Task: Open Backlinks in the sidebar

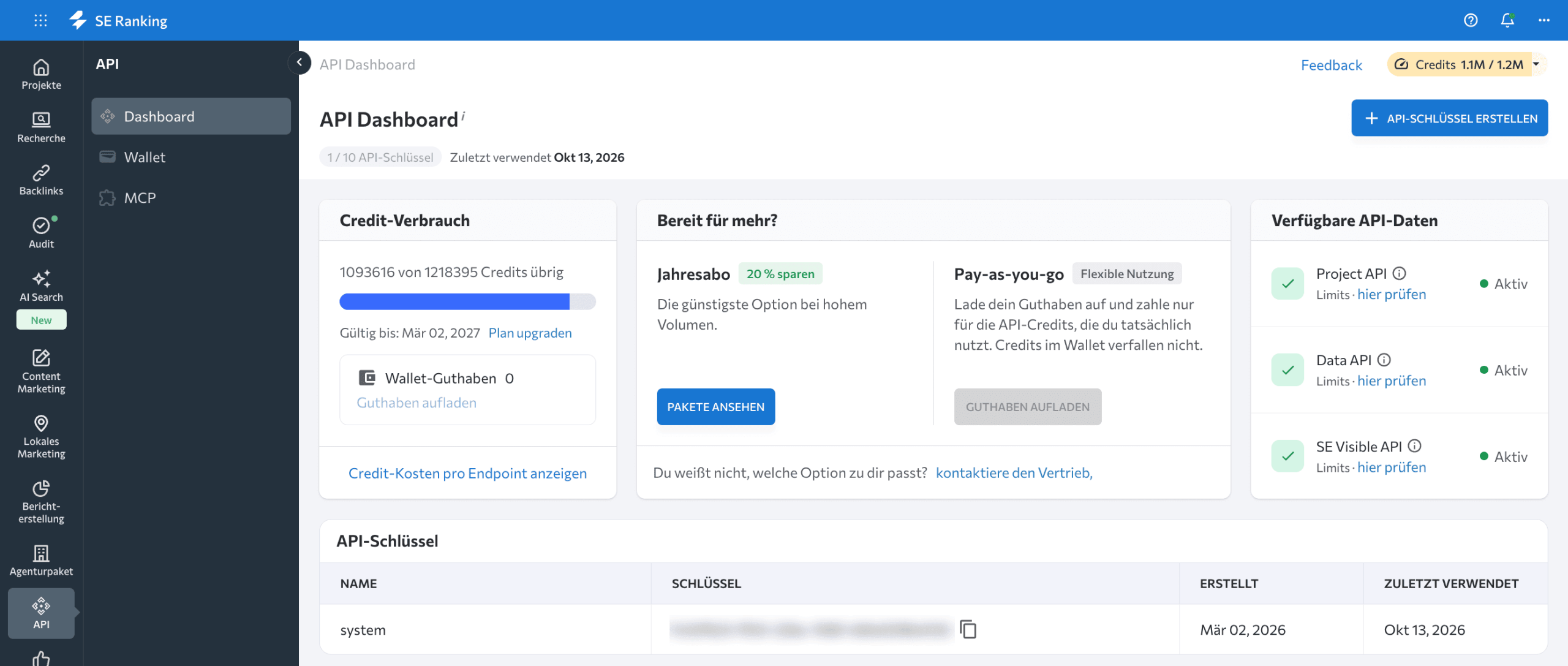Action: pyautogui.click(x=41, y=180)
